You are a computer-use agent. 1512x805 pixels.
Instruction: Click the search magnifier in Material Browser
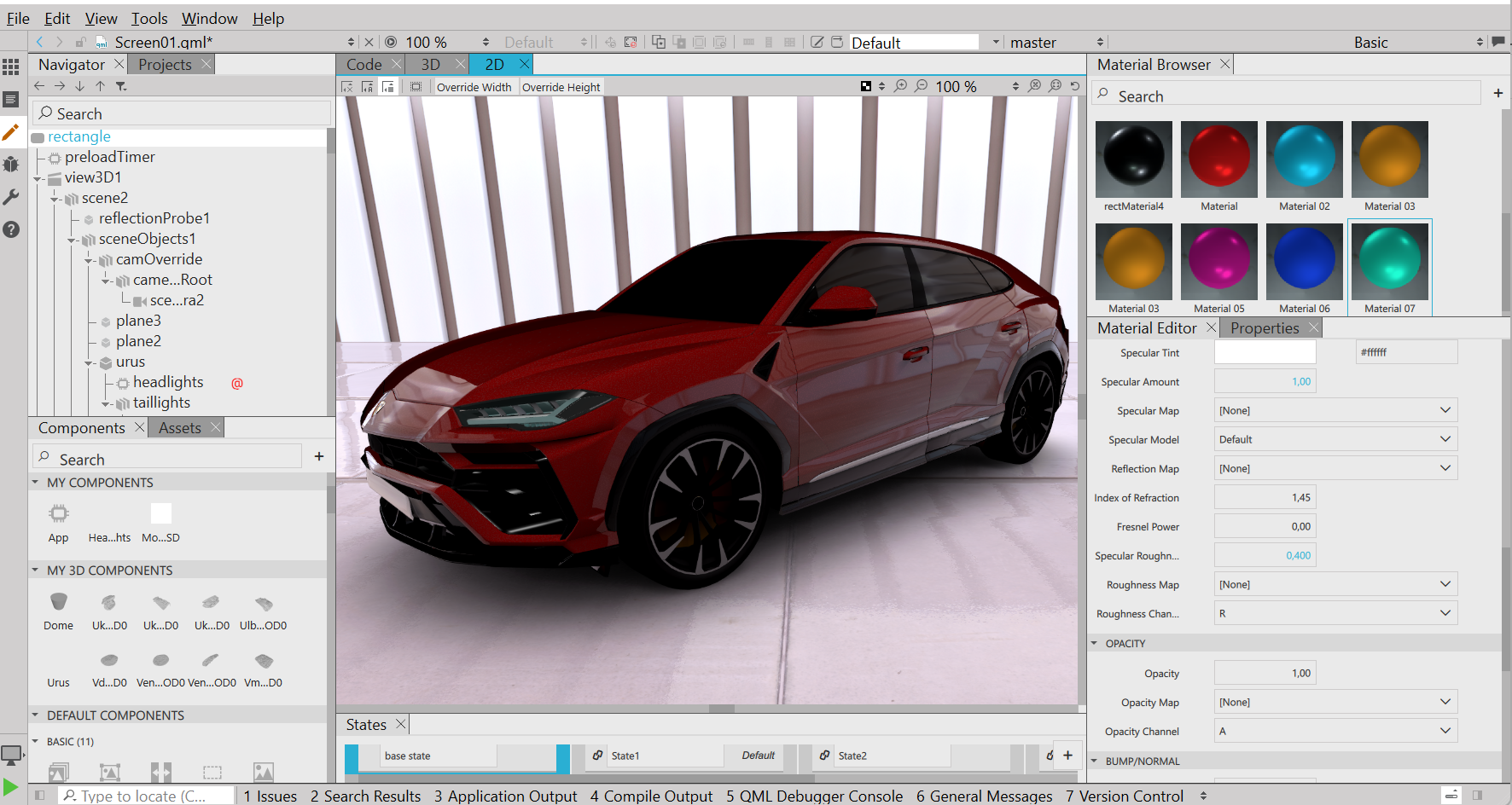(1104, 95)
